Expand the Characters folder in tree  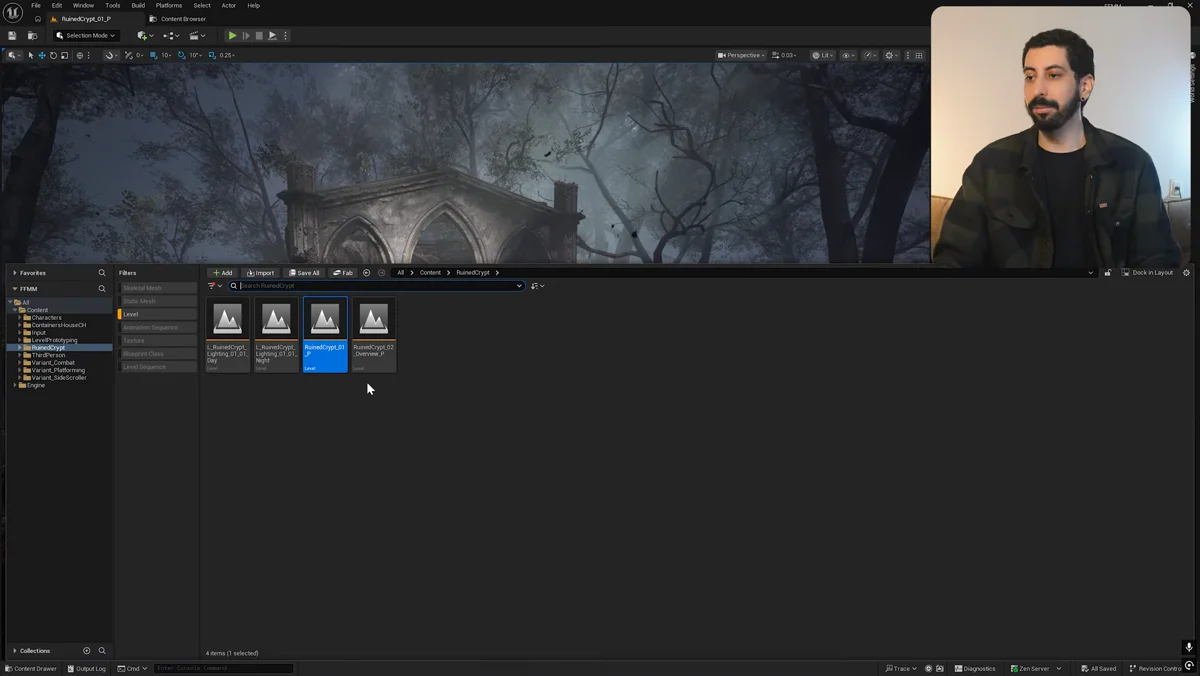click(20, 318)
